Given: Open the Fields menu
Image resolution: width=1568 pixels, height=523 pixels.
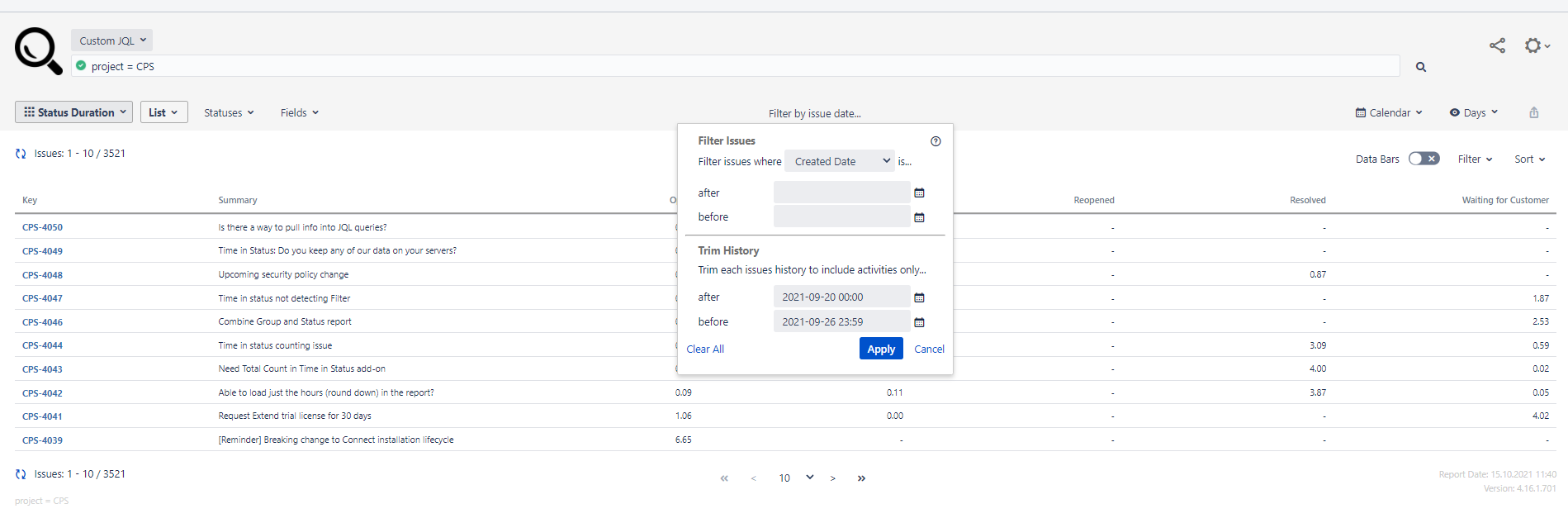Looking at the screenshot, I should point(299,113).
